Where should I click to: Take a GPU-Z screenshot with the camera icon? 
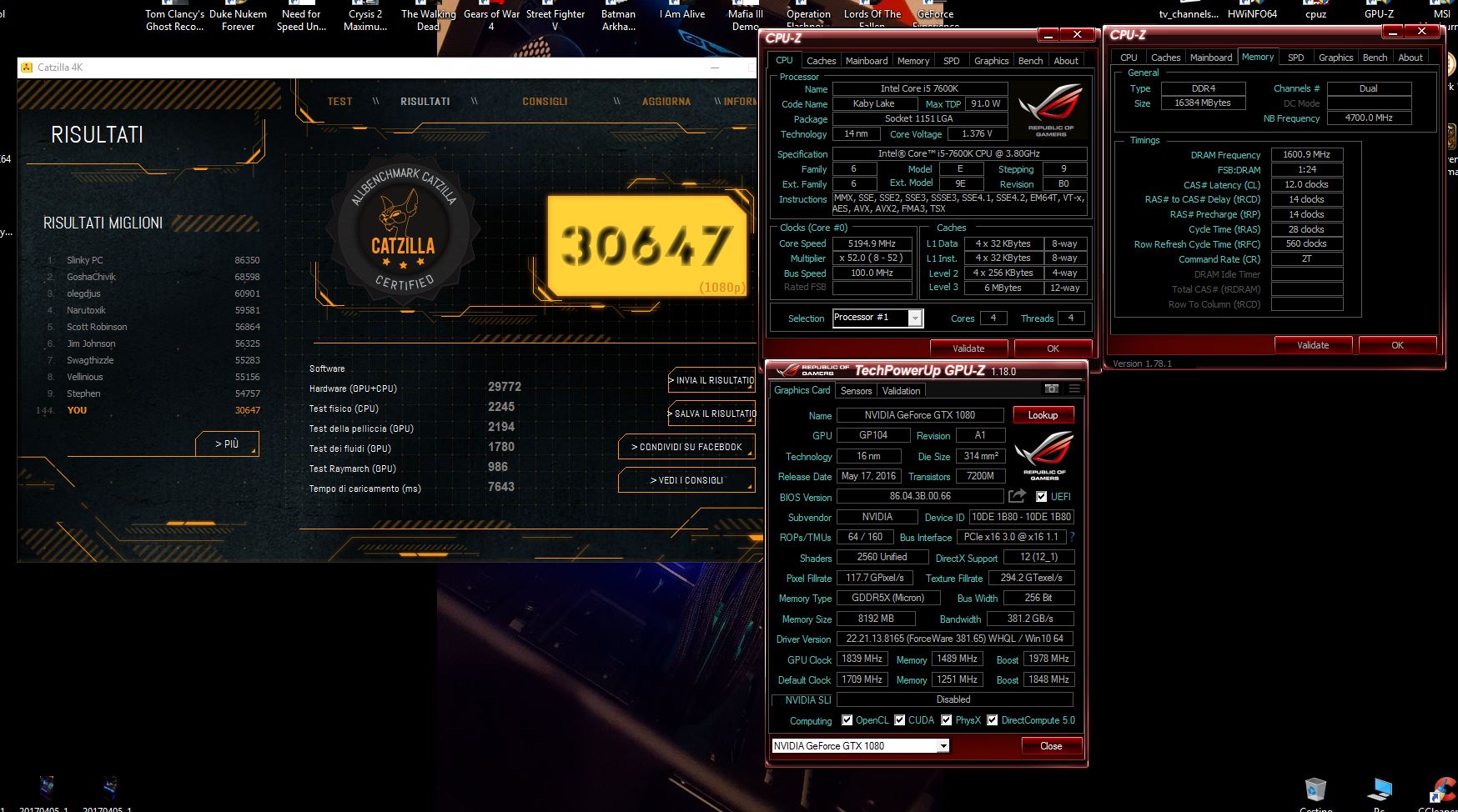click(1052, 388)
